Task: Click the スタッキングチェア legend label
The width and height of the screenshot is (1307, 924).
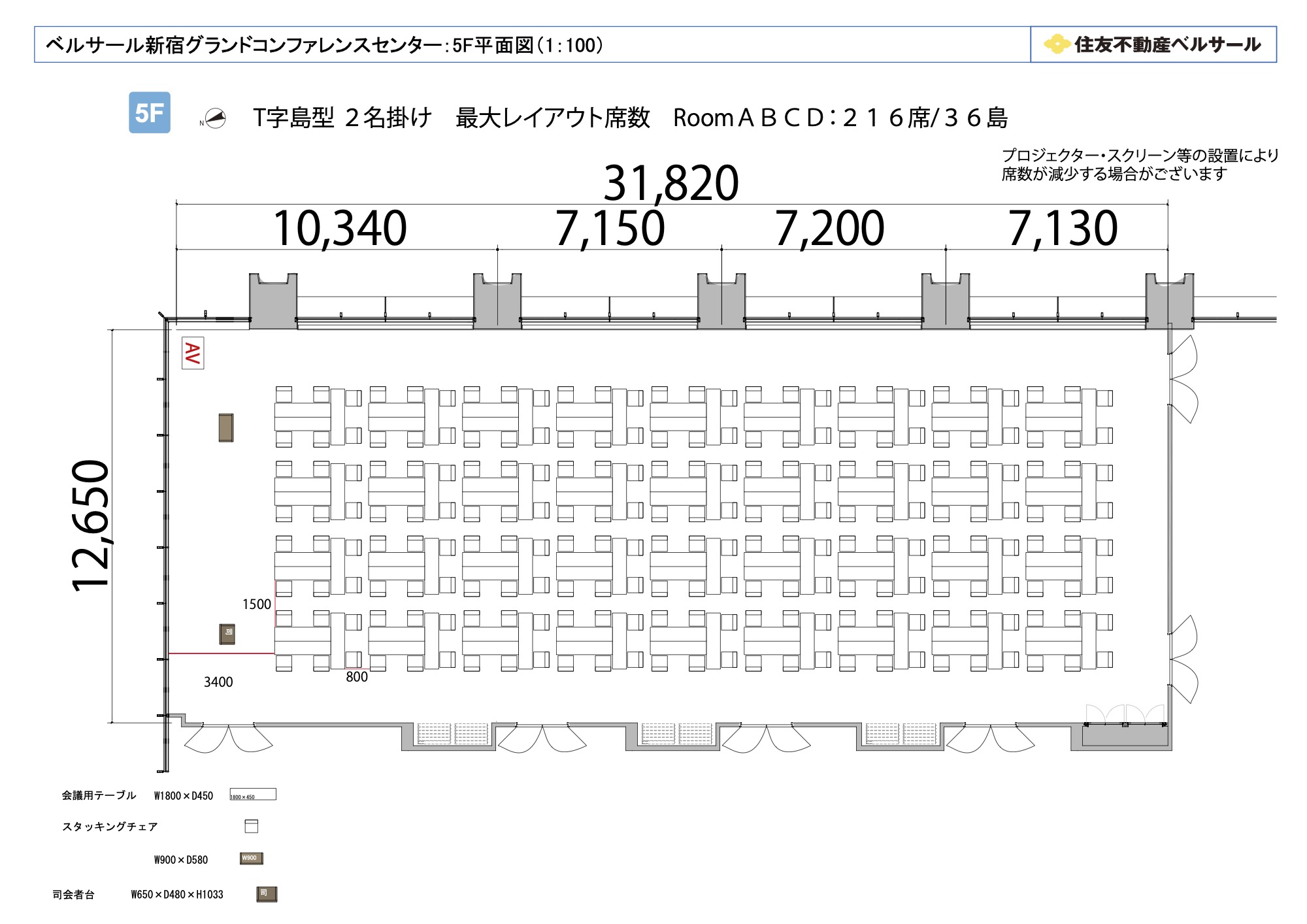Action: pos(110,827)
